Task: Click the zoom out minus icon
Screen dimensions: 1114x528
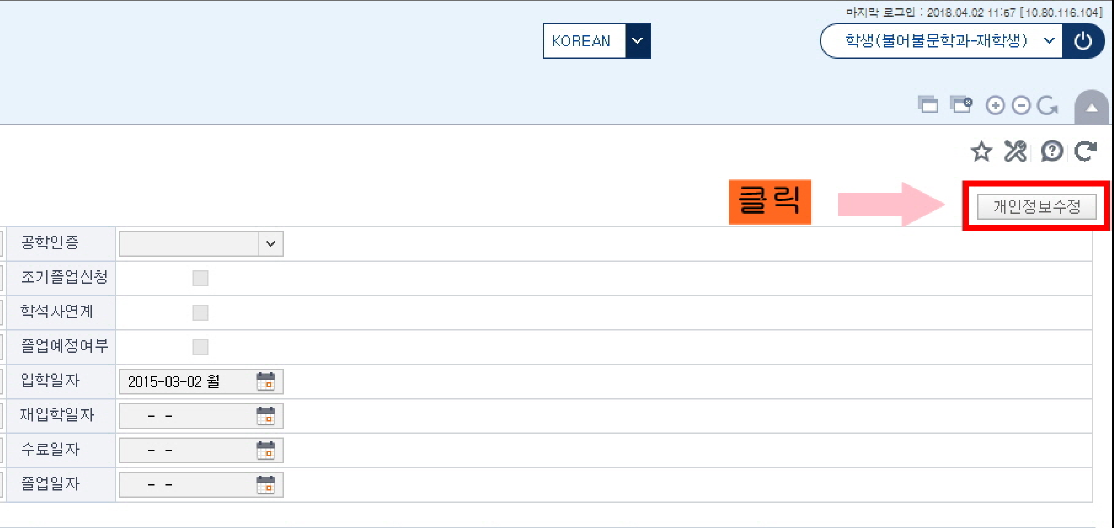Action: (1021, 106)
